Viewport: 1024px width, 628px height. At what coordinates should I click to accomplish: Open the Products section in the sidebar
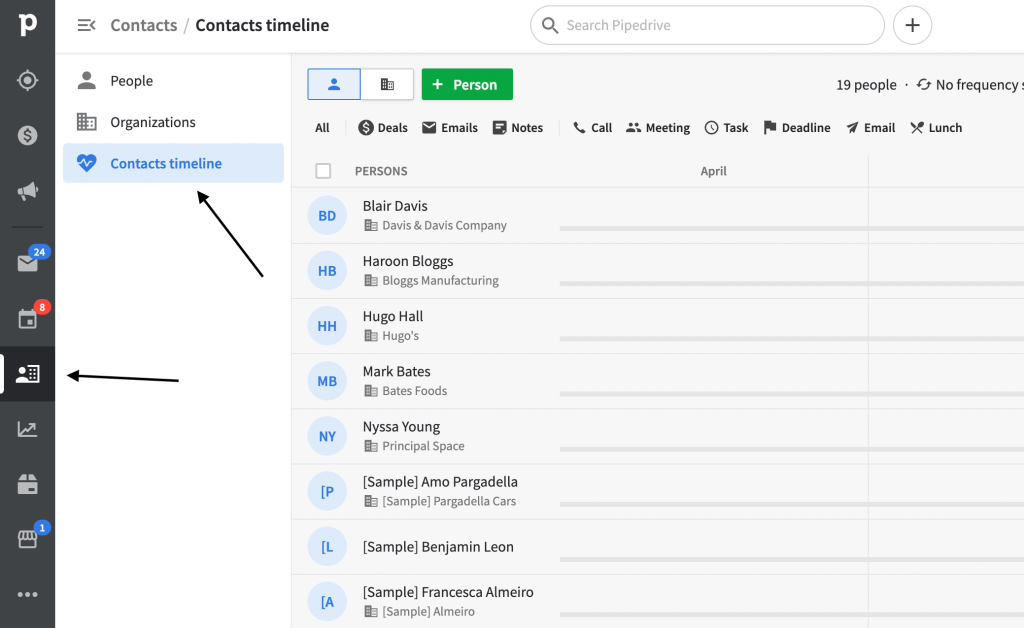click(x=27, y=482)
